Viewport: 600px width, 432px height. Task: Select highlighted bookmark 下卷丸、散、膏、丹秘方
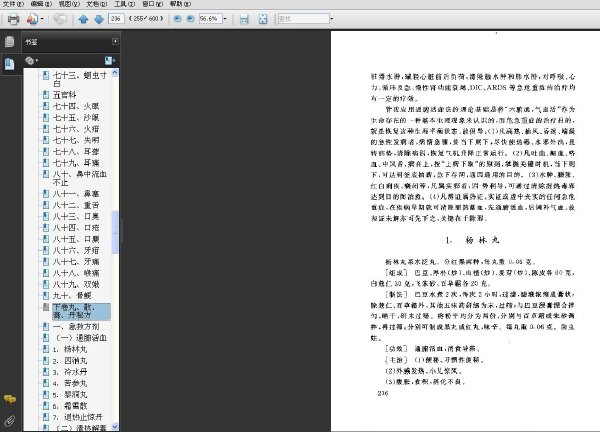[81, 311]
